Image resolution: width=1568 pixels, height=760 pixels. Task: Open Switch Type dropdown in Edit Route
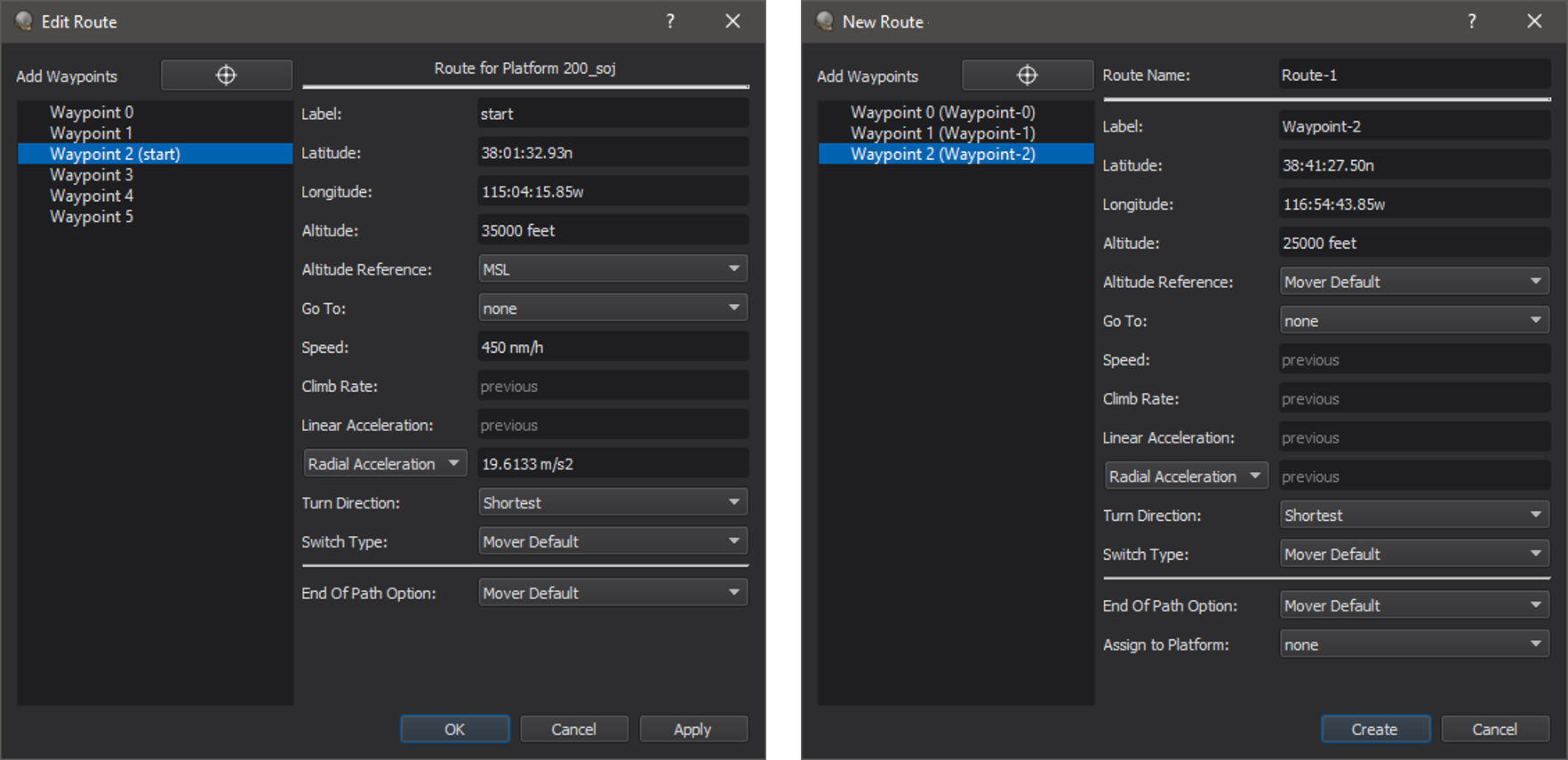[613, 542]
